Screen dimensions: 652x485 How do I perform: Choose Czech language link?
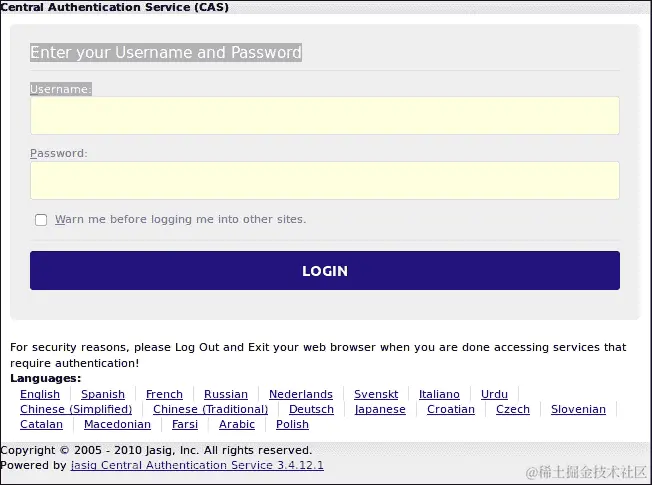coord(513,409)
